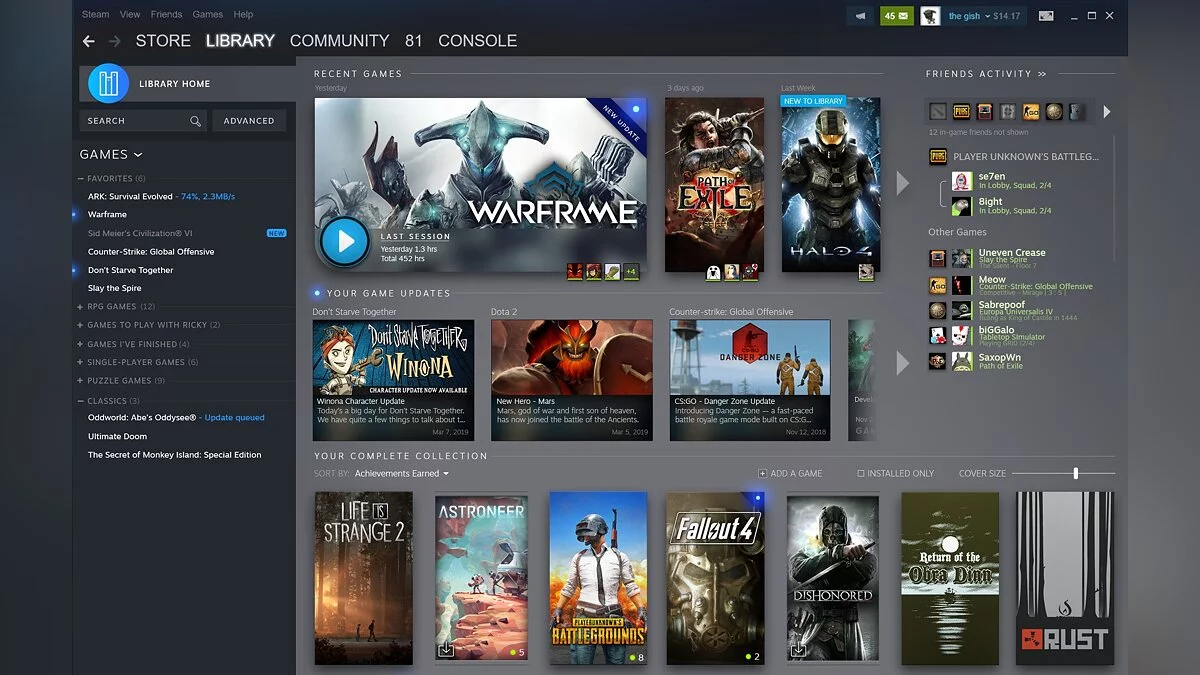Click Path of Exile icon beside SaxopWn
This screenshot has height=675, width=1200.
(x=937, y=362)
